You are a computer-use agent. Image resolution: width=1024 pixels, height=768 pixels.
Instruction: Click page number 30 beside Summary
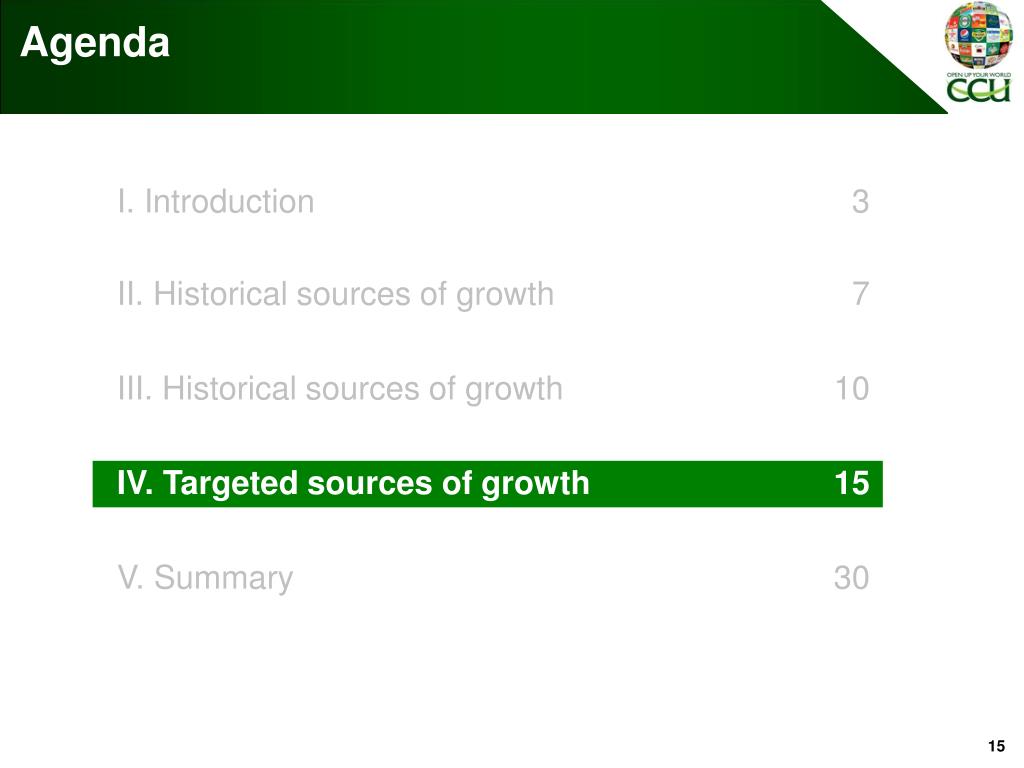(x=852, y=577)
